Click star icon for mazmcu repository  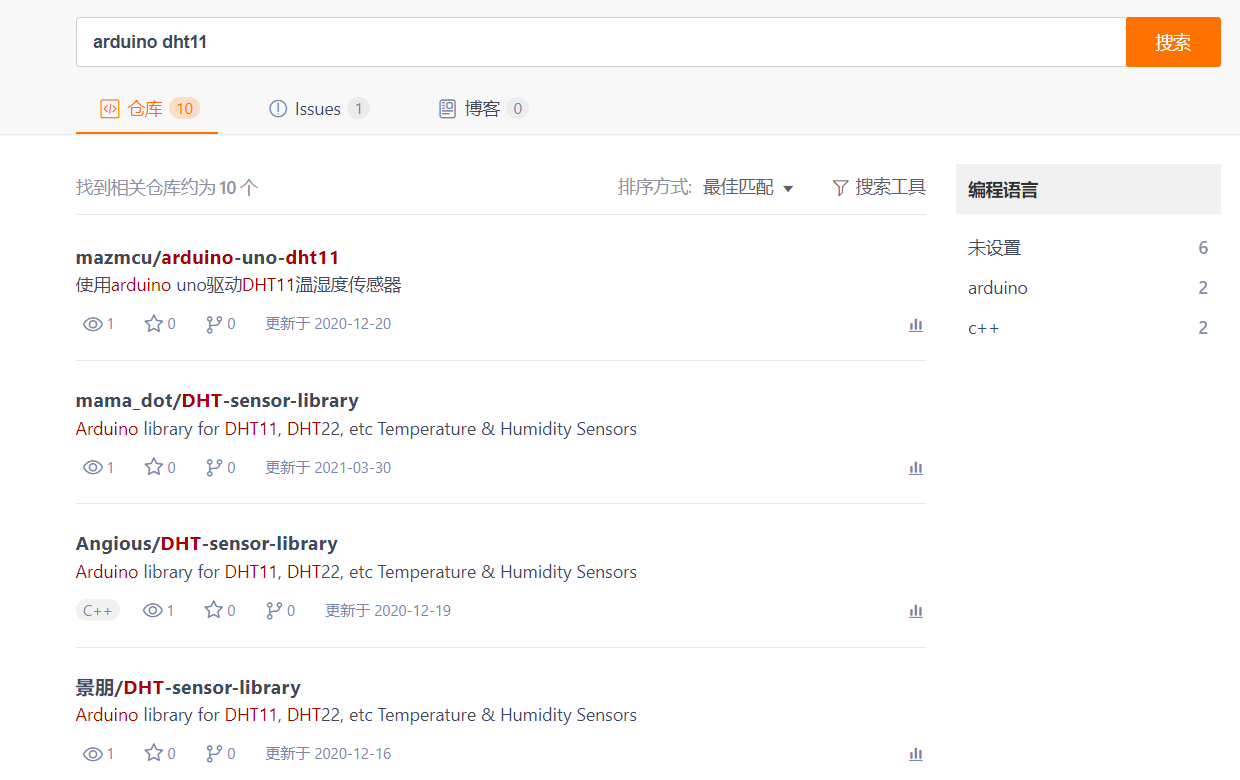click(x=153, y=324)
